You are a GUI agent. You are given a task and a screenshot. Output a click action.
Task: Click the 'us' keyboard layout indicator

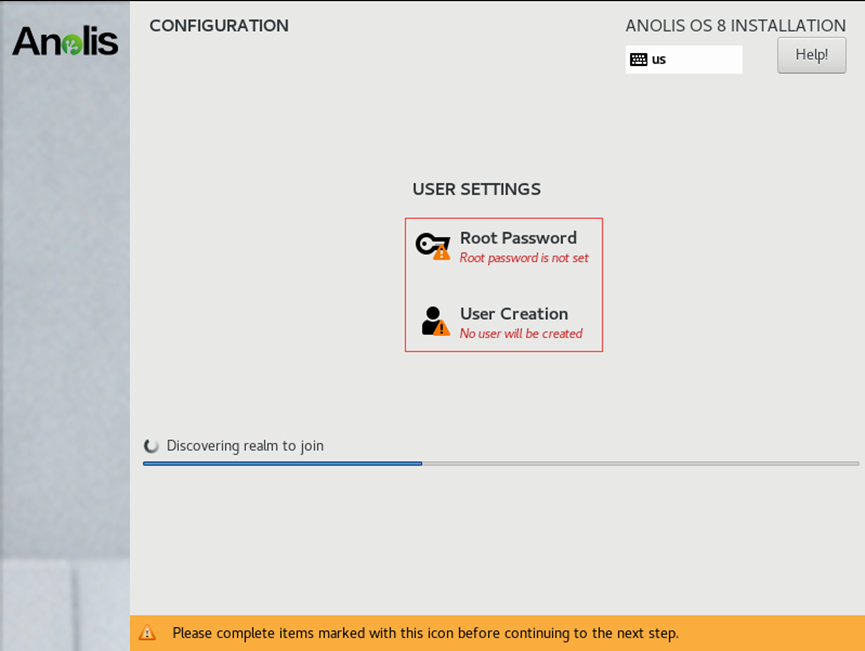pos(659,59)
